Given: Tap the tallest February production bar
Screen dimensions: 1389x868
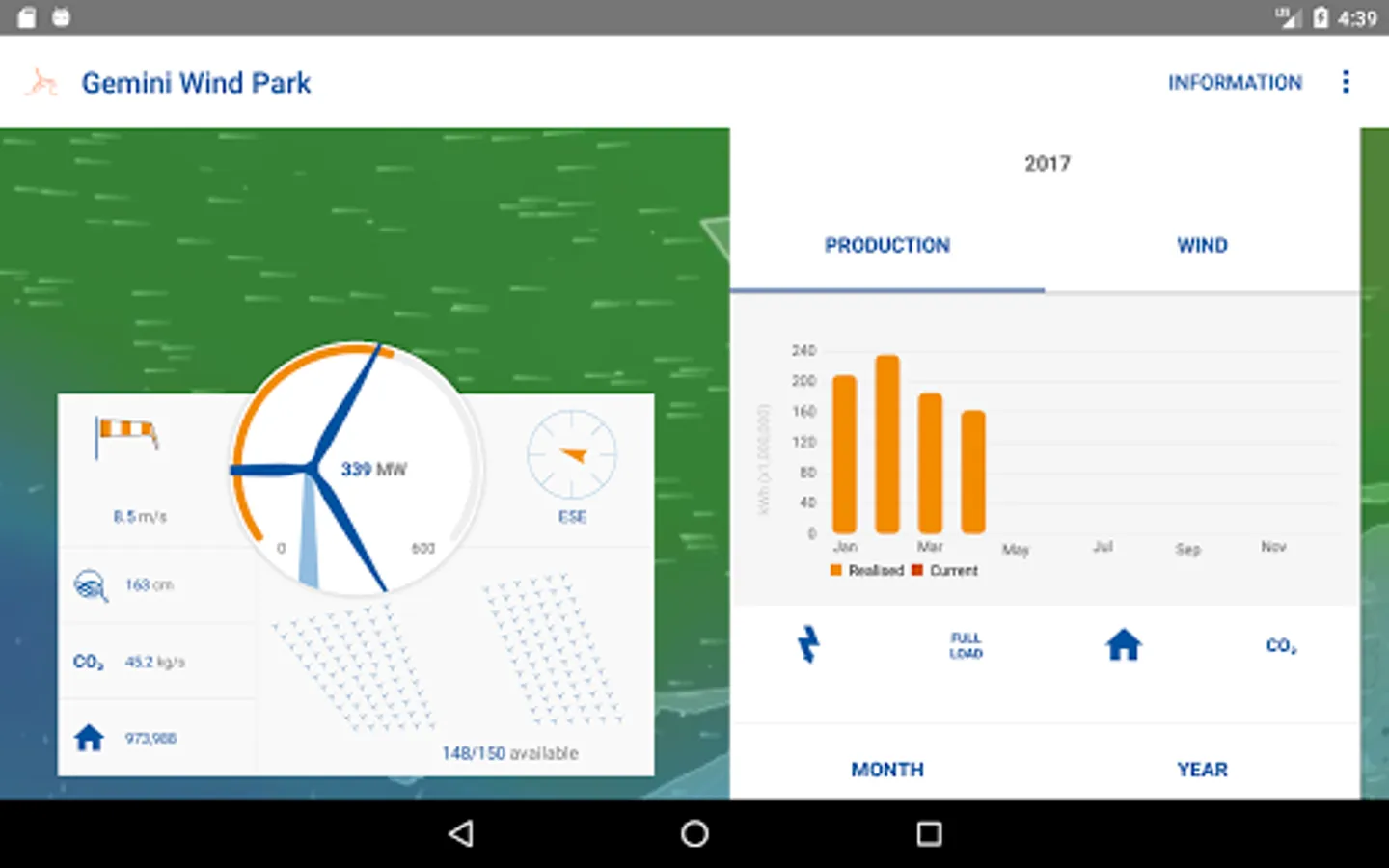Looking at the screenshot, I should pos(887,444).
